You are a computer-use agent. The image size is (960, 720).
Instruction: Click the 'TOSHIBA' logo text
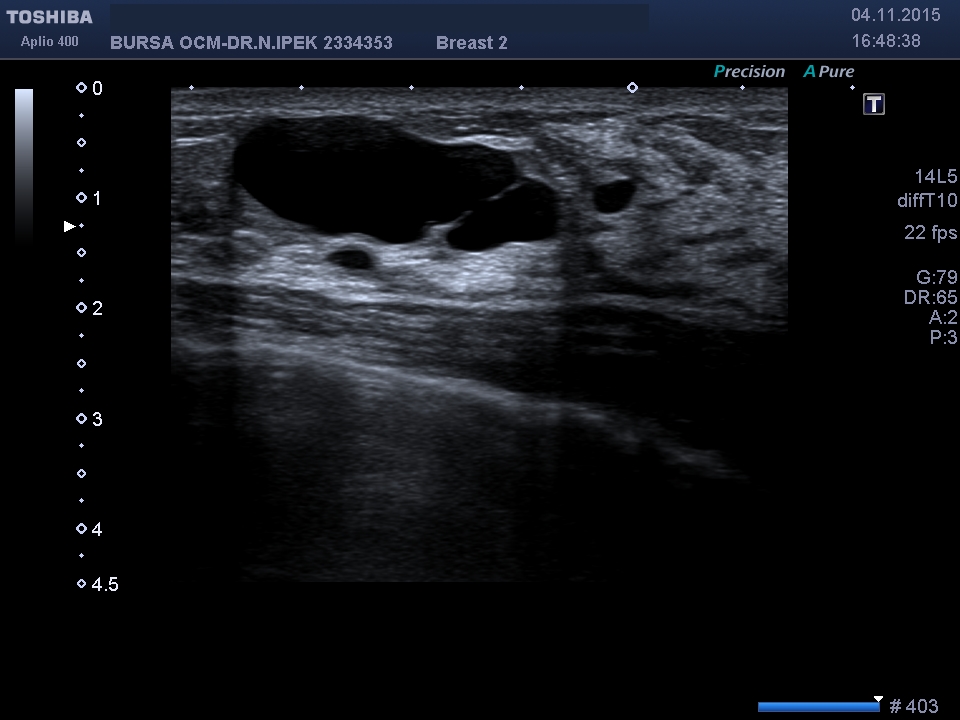50,17
